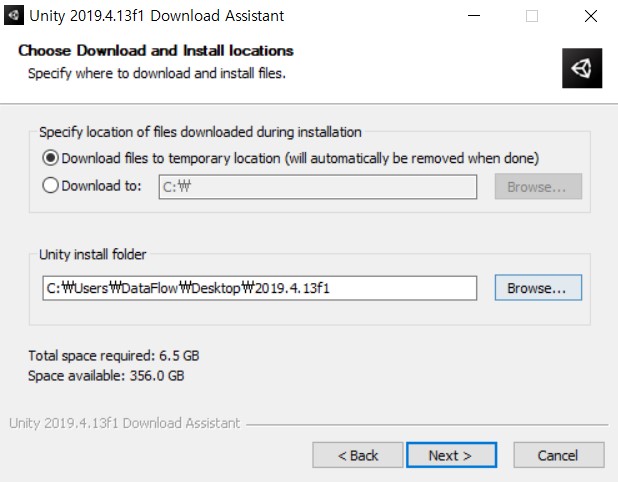Image resolution: width=618 pixels, height=482 pixels.
Task: Go back with the Back button
Action: click(x=358, y=455)
